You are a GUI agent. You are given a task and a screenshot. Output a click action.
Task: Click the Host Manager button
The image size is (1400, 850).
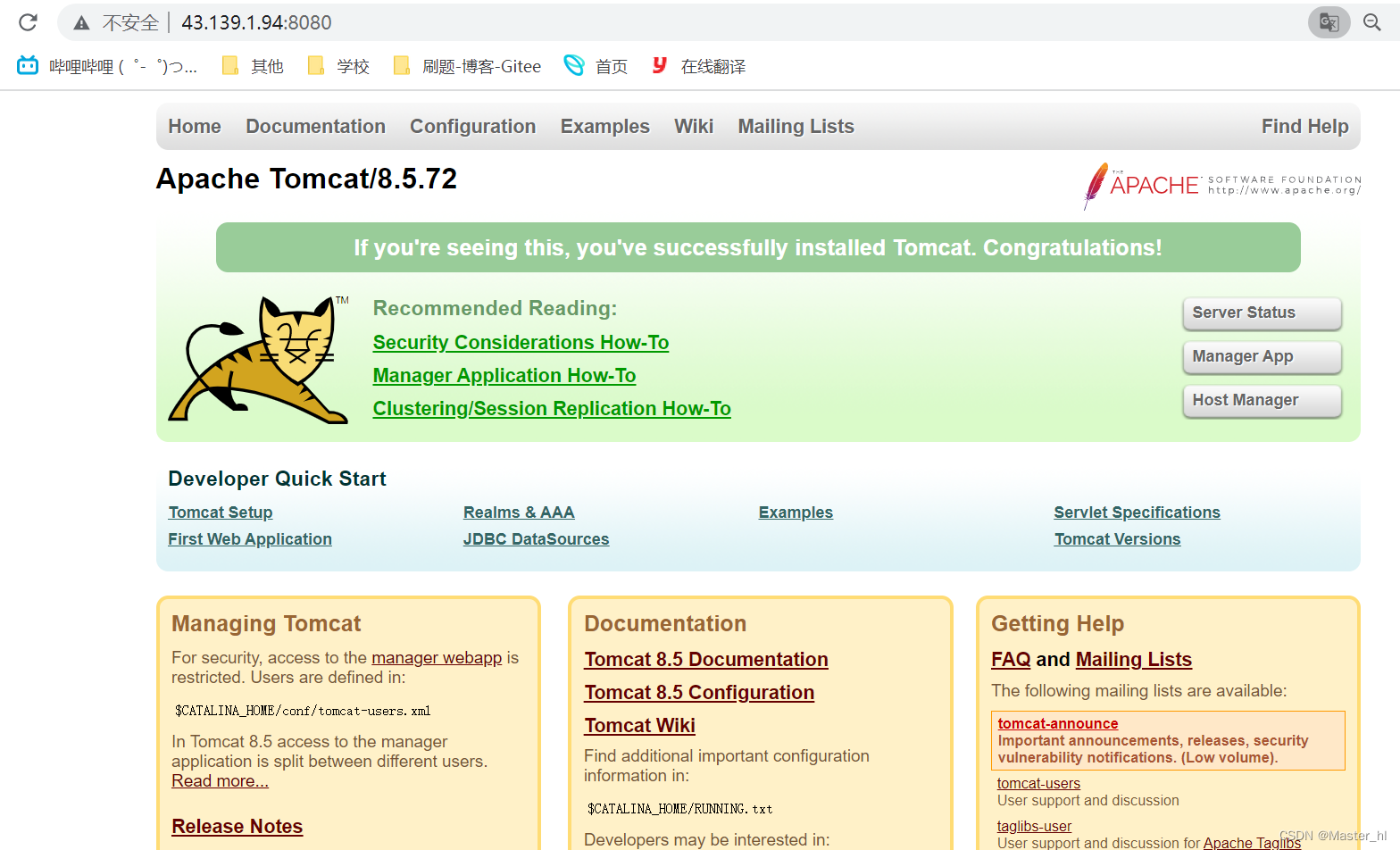tap(1262, 401)
